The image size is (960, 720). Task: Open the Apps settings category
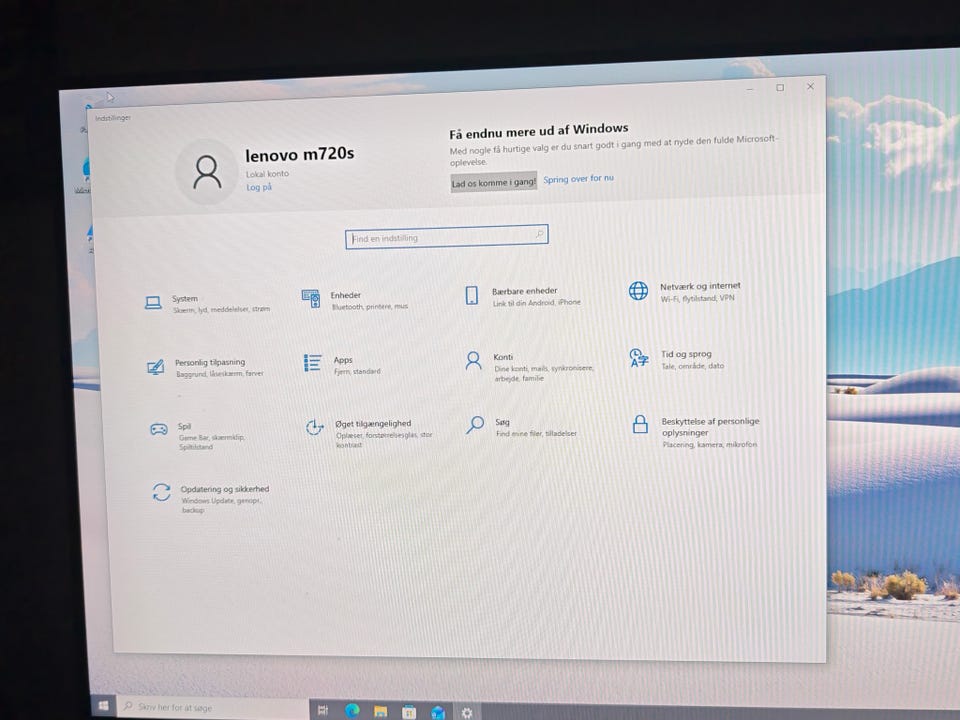(x=342, y=365)
